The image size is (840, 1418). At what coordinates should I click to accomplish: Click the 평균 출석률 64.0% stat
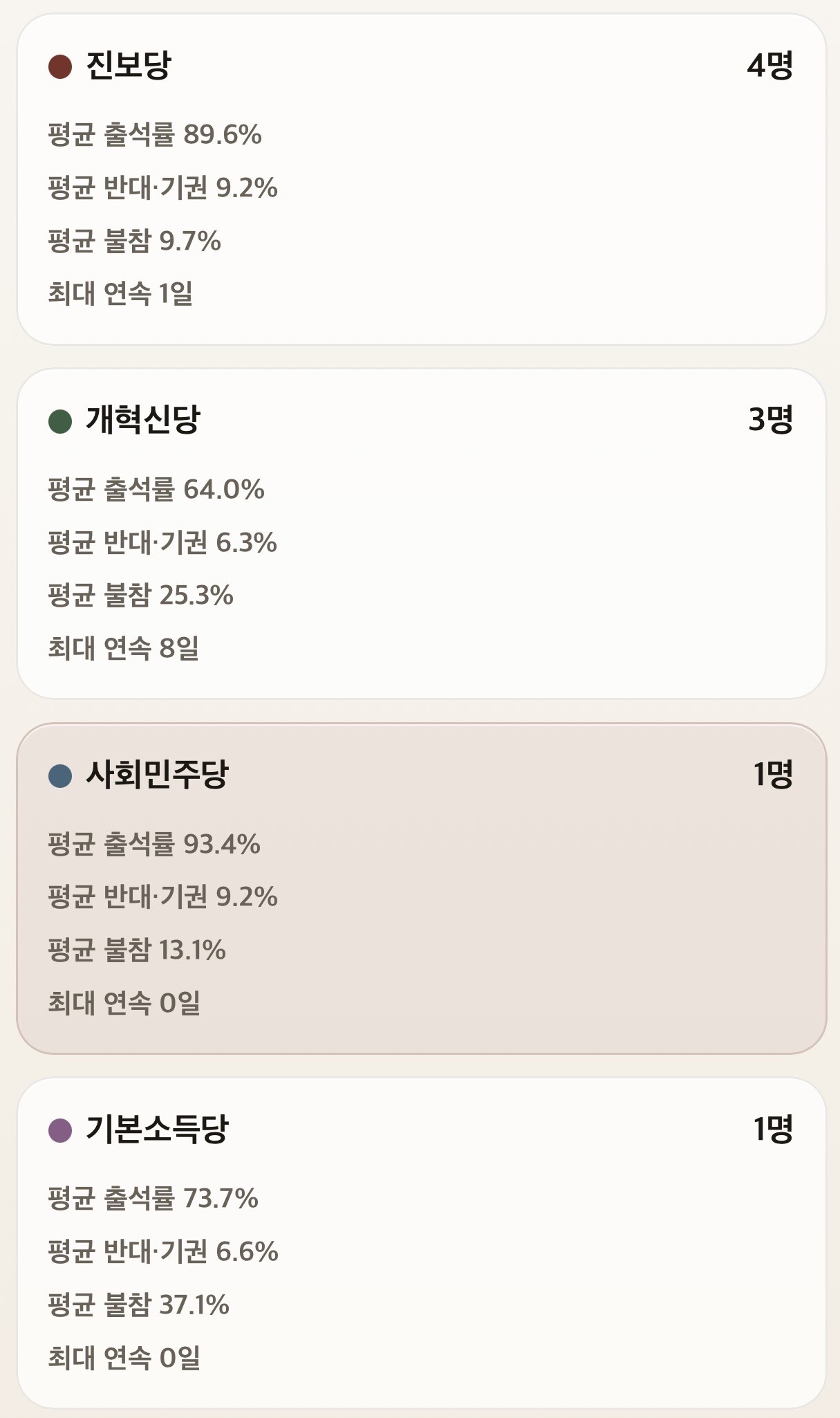tap(156, 489)
